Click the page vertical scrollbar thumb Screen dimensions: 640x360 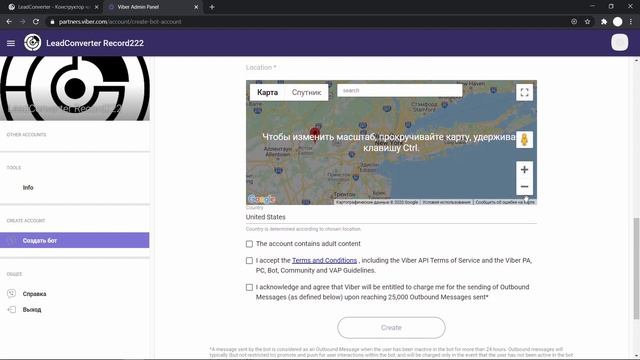tap(636, 269)
